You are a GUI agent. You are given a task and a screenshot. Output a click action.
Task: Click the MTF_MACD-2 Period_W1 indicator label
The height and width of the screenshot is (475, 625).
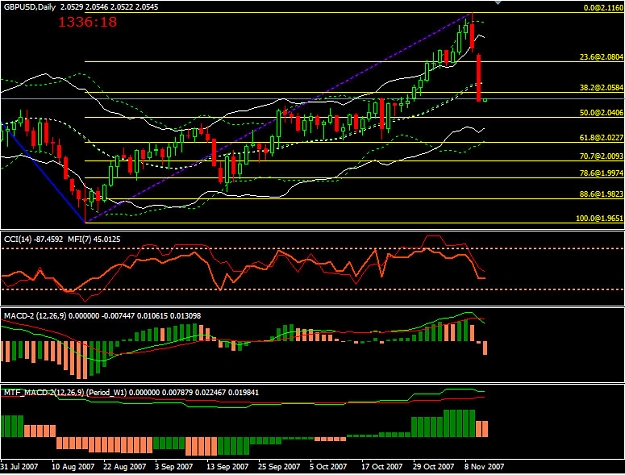pyautogui.click(x=131, y=393)
